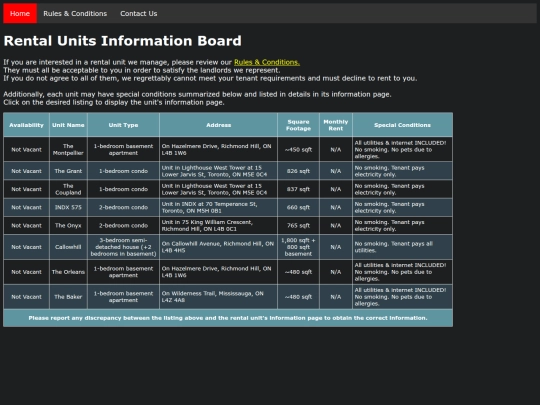
Task: Follow the yellow Rules & Conditions link
Action: [x=267, y=62]
